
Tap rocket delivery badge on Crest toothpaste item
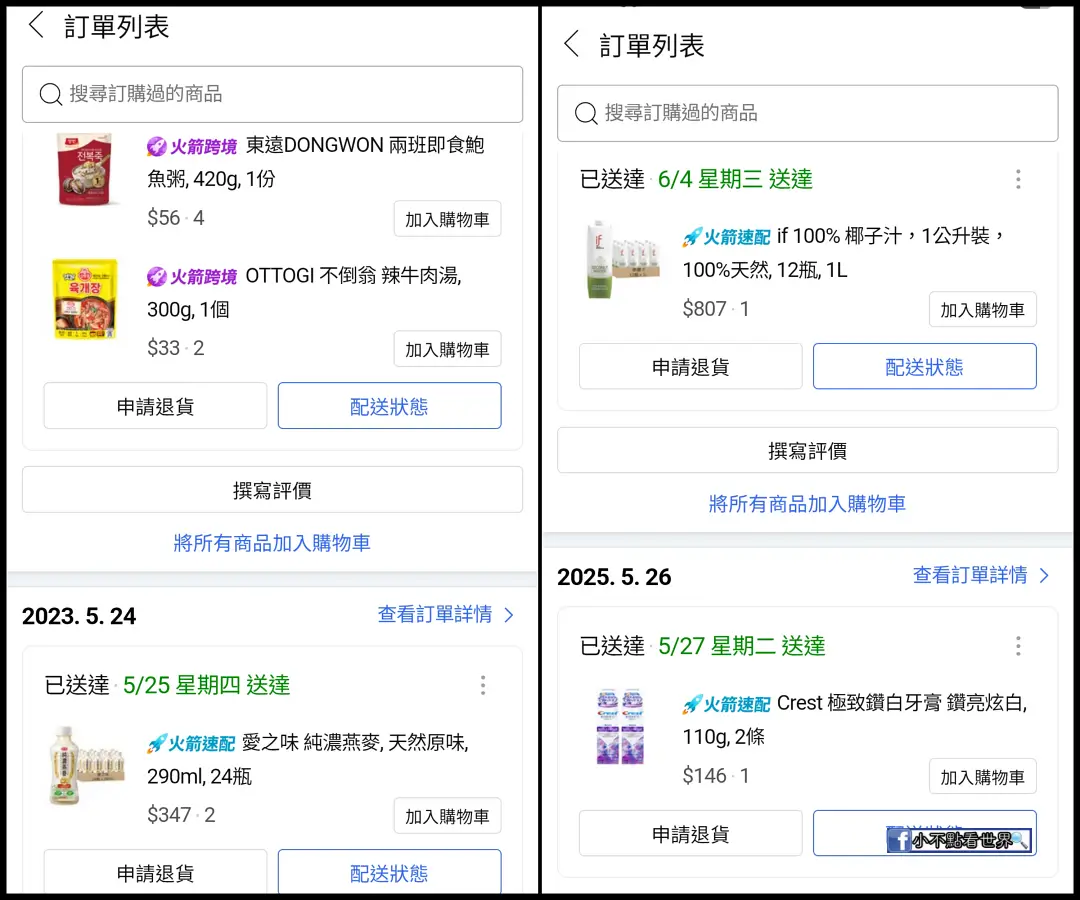point(726,704)
